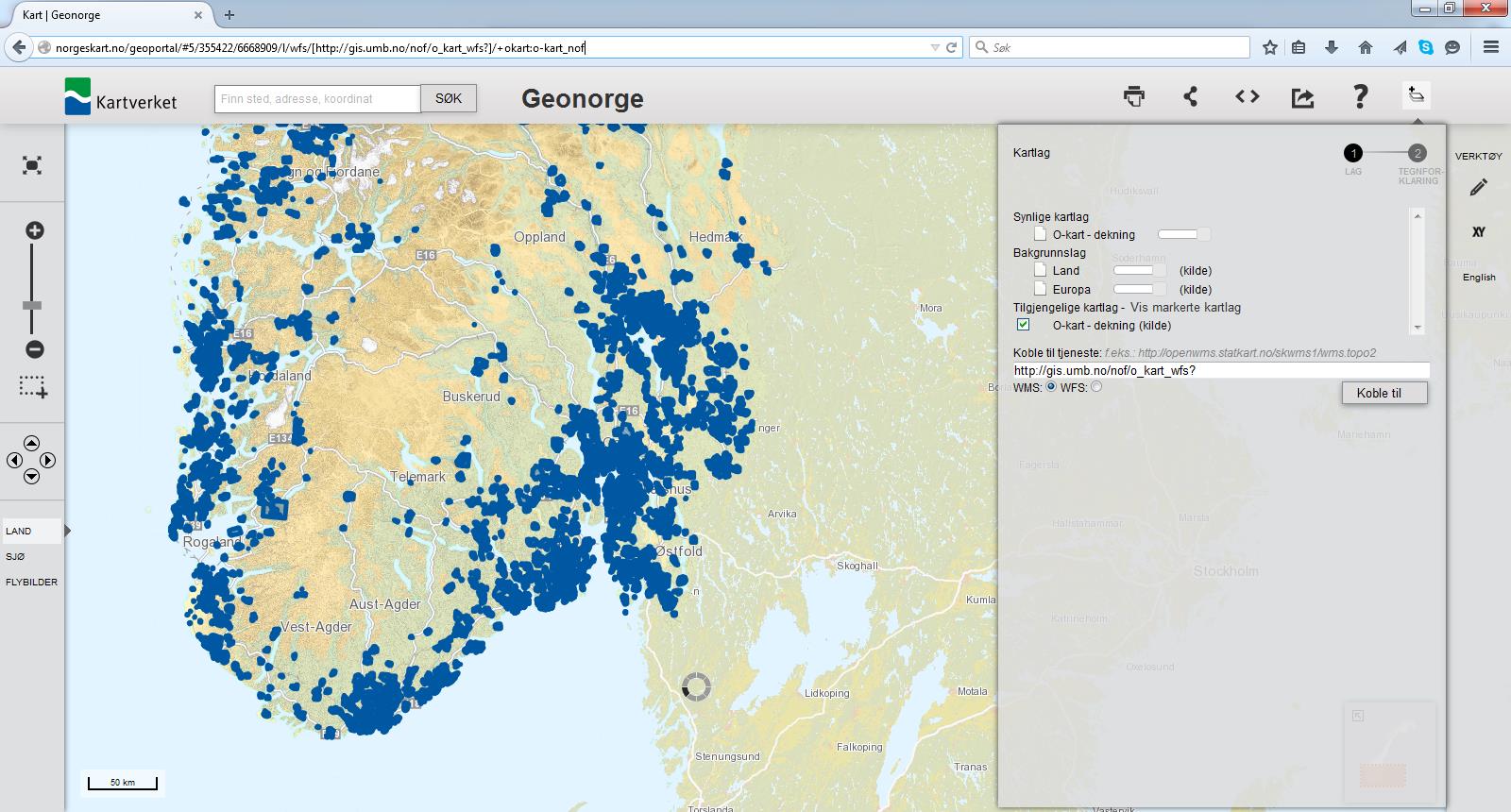Image resolution: width=1511 pixels, height=812 pixels.
Task: Pan the map right with arrow
Action: (x=48, y=460)
